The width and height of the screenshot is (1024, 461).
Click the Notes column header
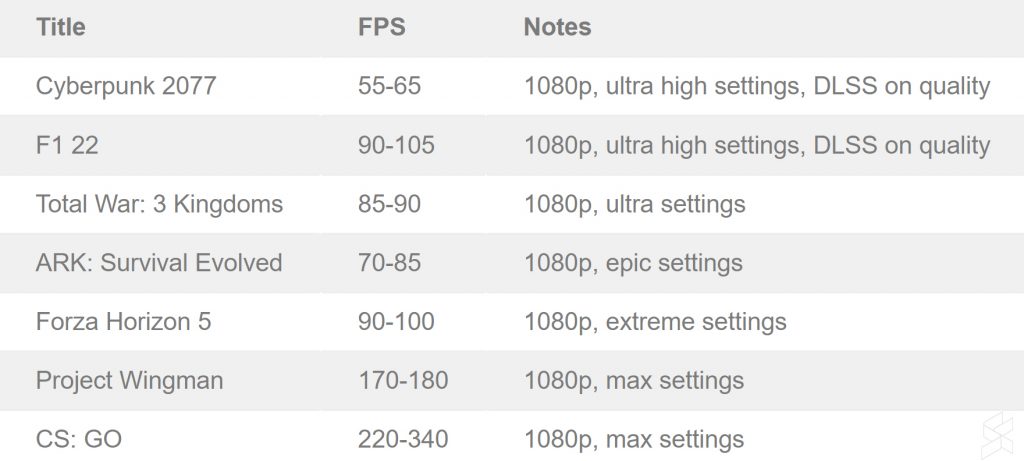(557, 28)
